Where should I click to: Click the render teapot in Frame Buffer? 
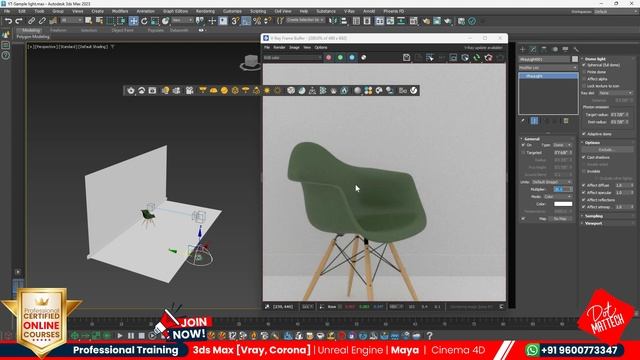488,58
